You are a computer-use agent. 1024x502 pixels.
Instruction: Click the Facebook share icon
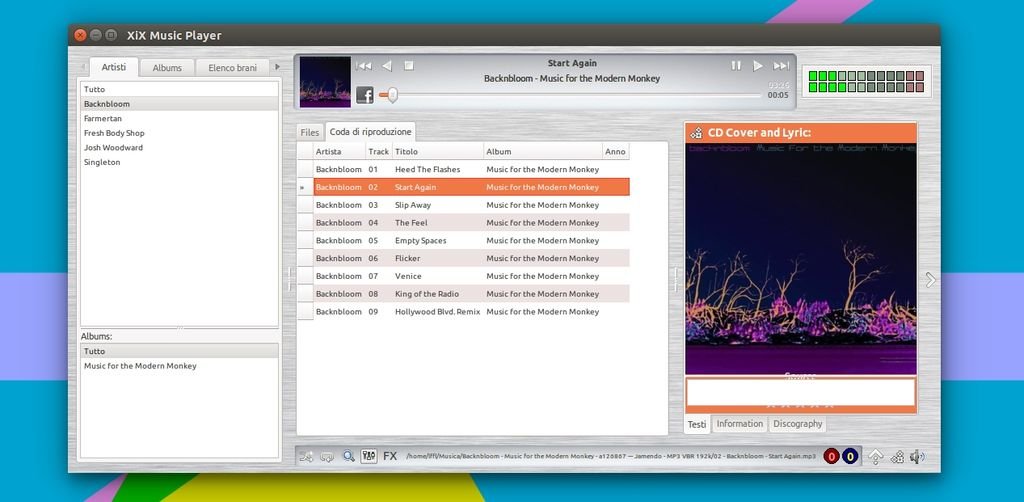(365, 95)
